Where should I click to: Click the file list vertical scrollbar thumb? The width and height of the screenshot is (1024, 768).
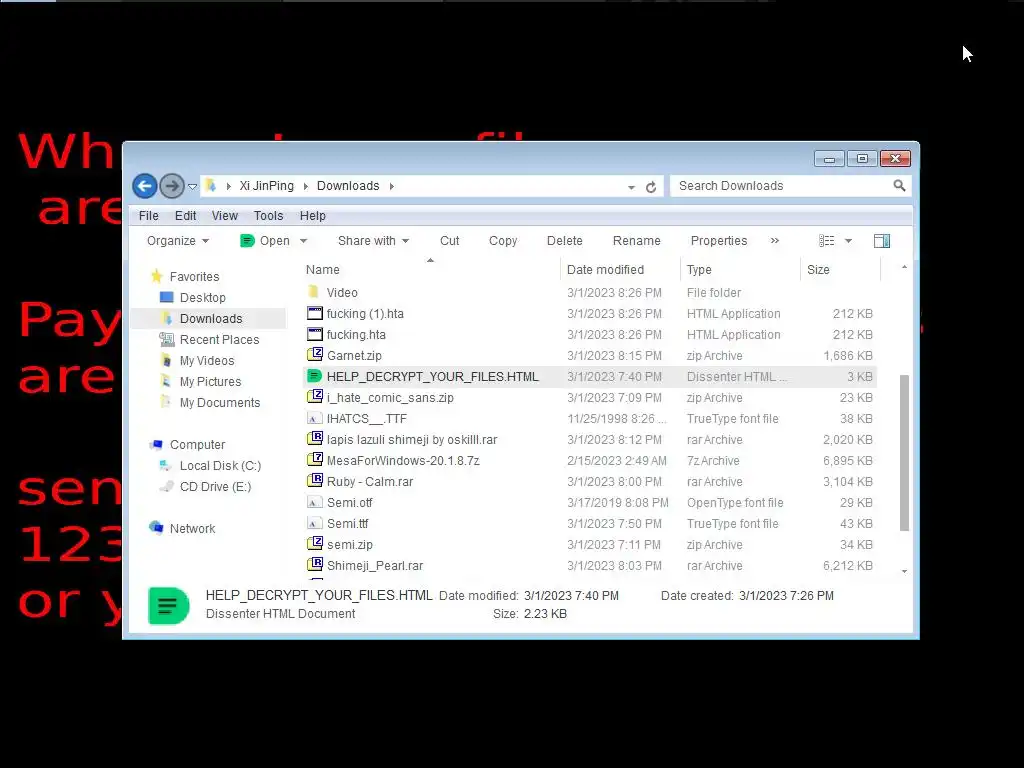point(904,453)
